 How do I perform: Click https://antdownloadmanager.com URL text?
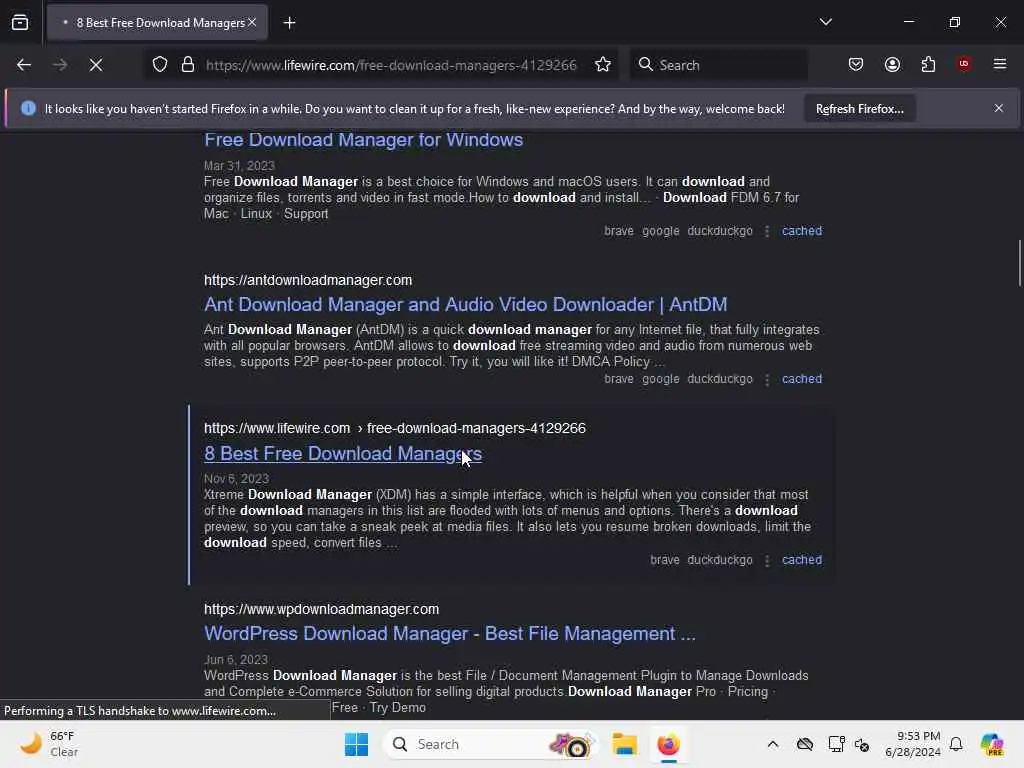(x=308, y=280)
